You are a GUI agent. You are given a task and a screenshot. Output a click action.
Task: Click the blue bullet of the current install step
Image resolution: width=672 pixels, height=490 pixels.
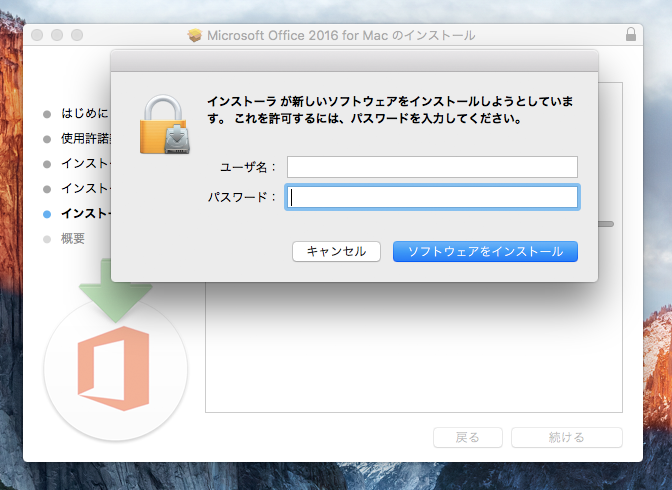(x=47, y=214)
